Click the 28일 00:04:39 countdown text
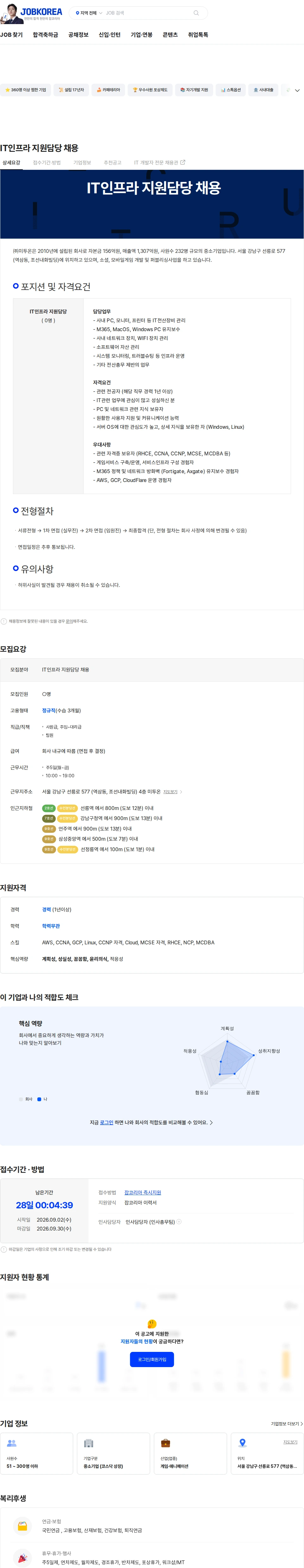Image resolution: width=304 pixels, height=1568 pixels. [44, 1205]
